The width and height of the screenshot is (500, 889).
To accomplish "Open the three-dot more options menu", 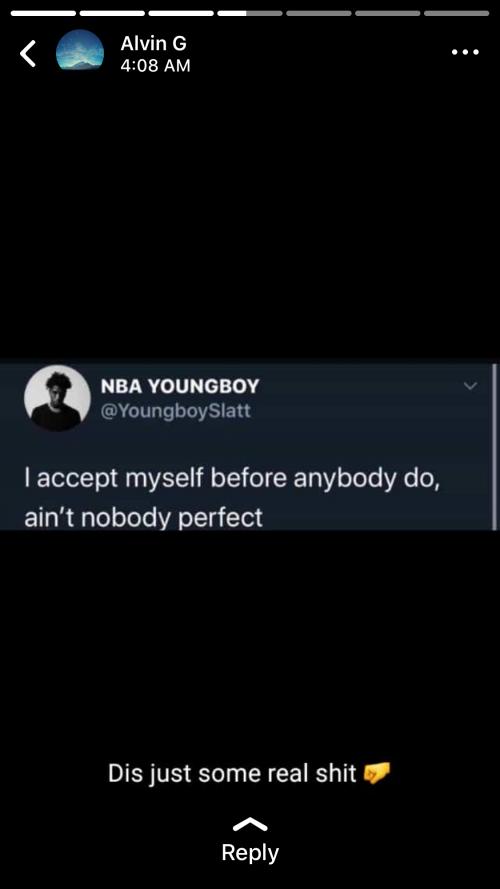I will click(x=465, y=52).
